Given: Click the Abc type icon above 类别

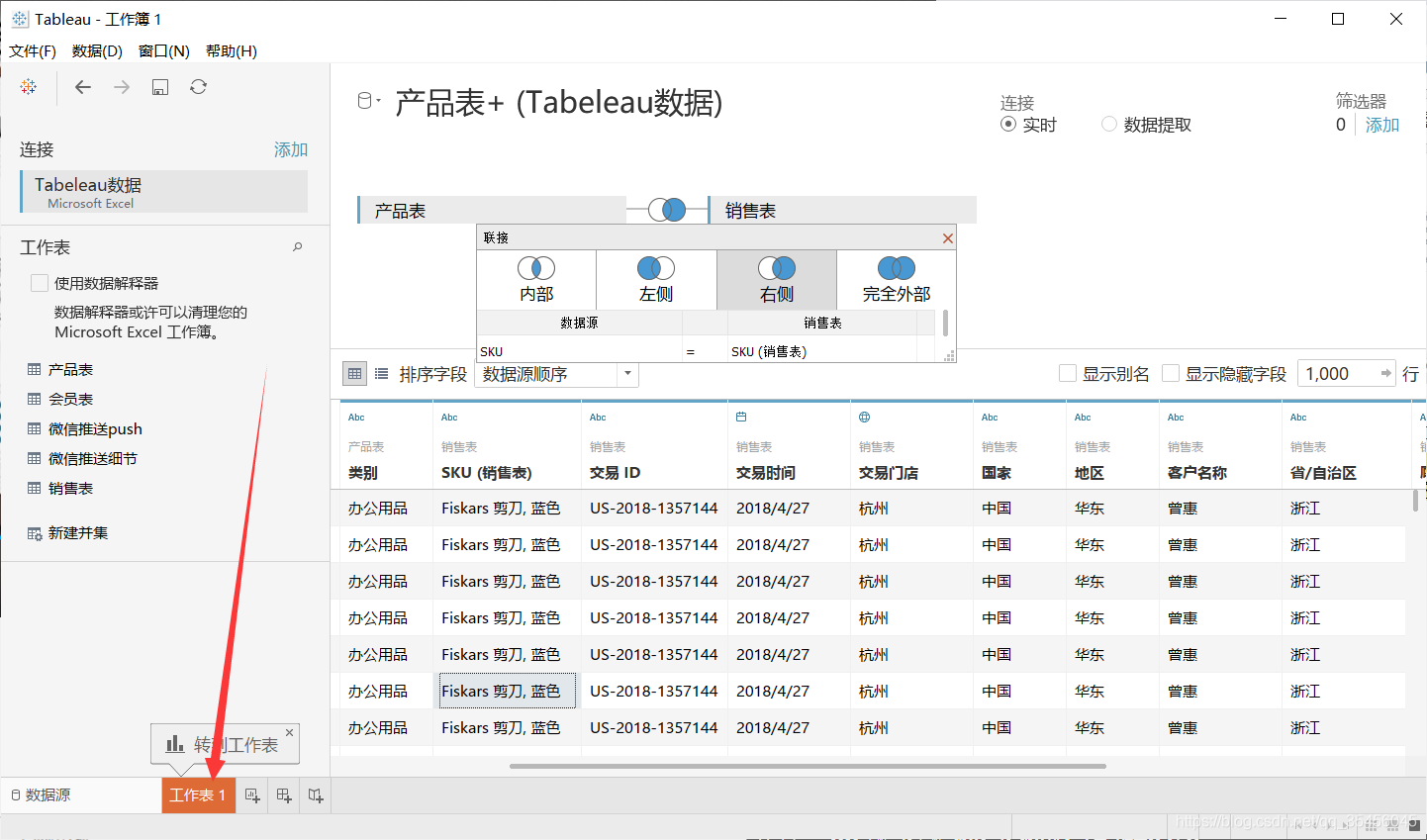Looking at the screenshot, I should coord(356,418).
